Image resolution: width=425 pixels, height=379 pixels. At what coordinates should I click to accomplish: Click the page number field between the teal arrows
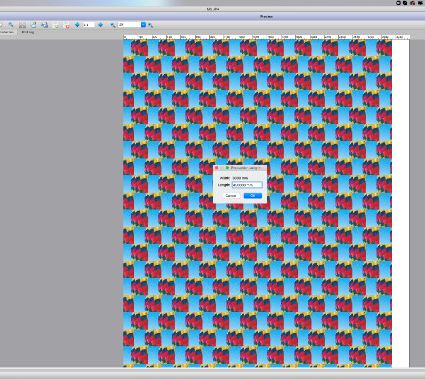pos(89,25)
